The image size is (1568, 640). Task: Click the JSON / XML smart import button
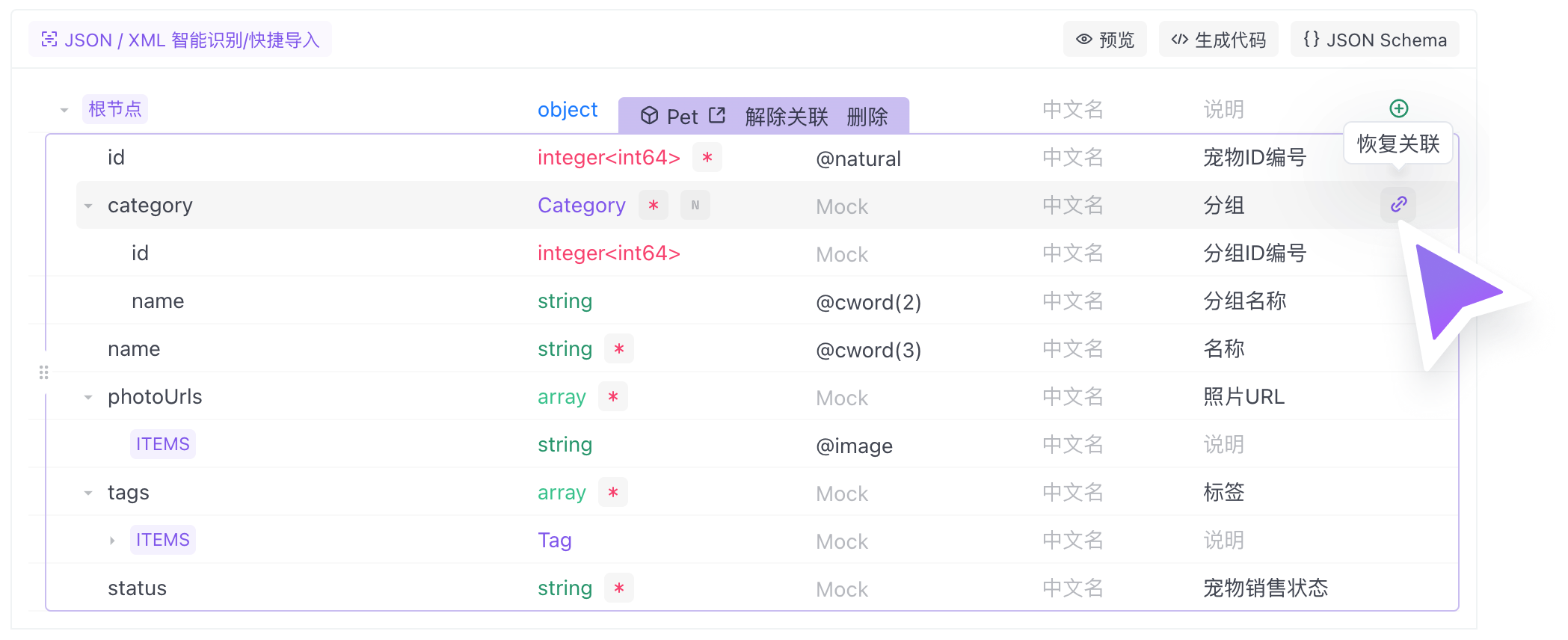pyautogui.click(x=180, y=40)
